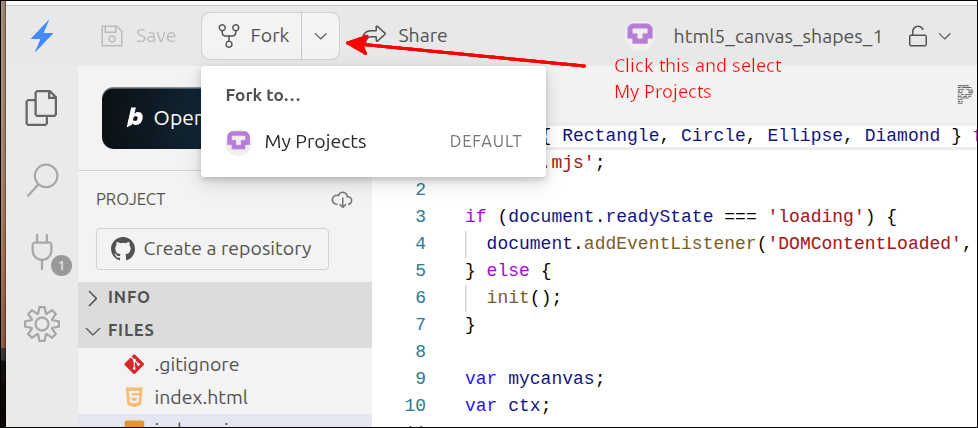Open the index.html file

click(200, 397)
